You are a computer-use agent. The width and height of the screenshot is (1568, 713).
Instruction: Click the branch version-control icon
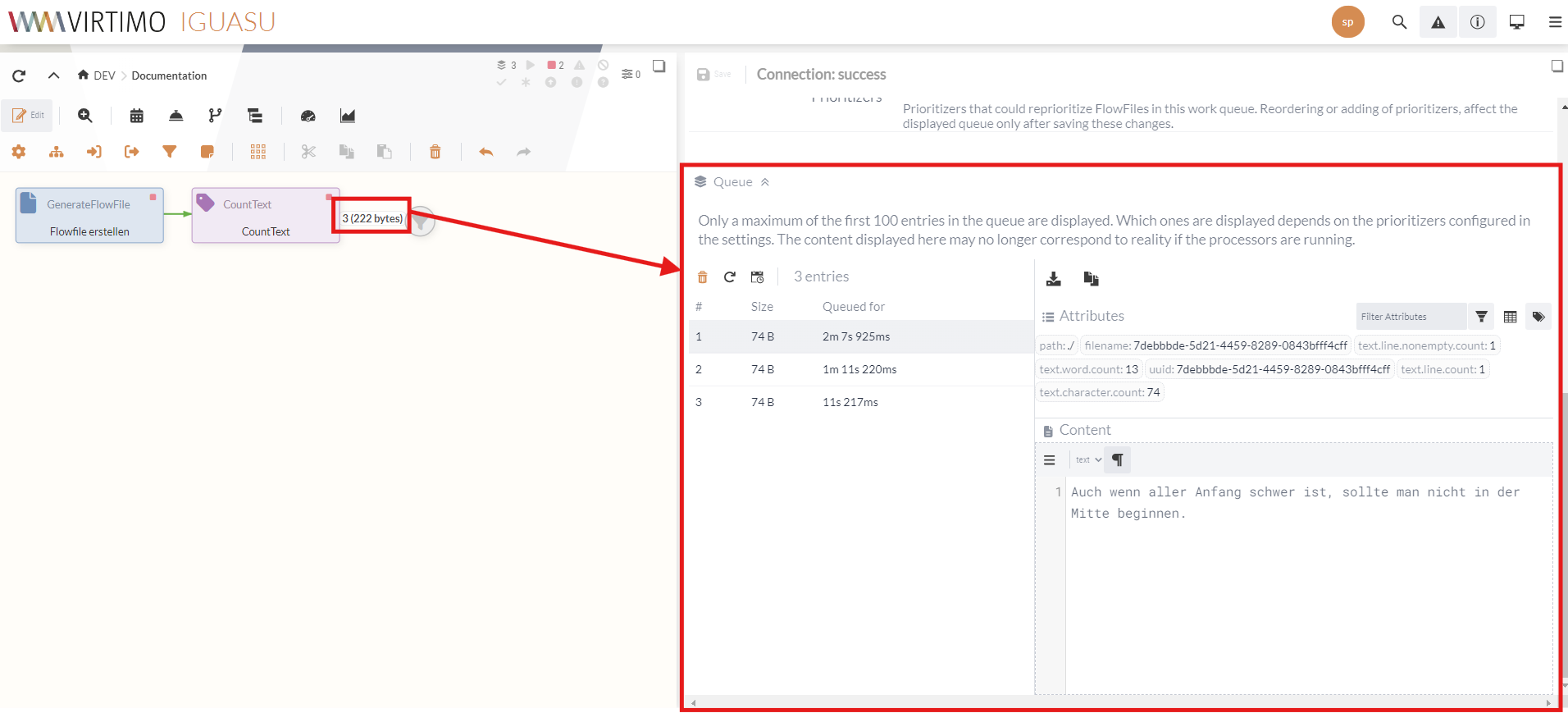(215, 116)
